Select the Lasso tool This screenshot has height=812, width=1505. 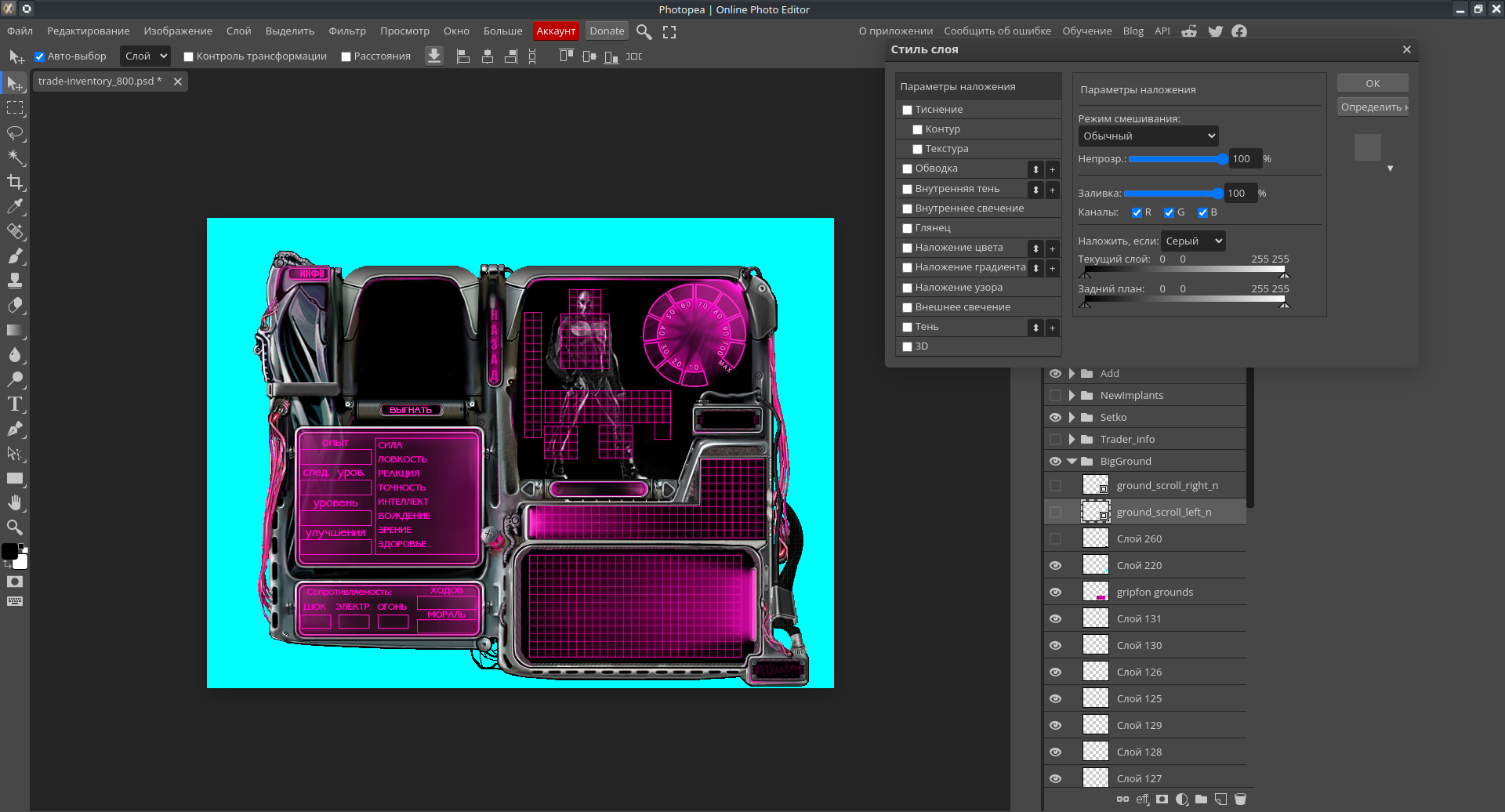tap(15, 132)
